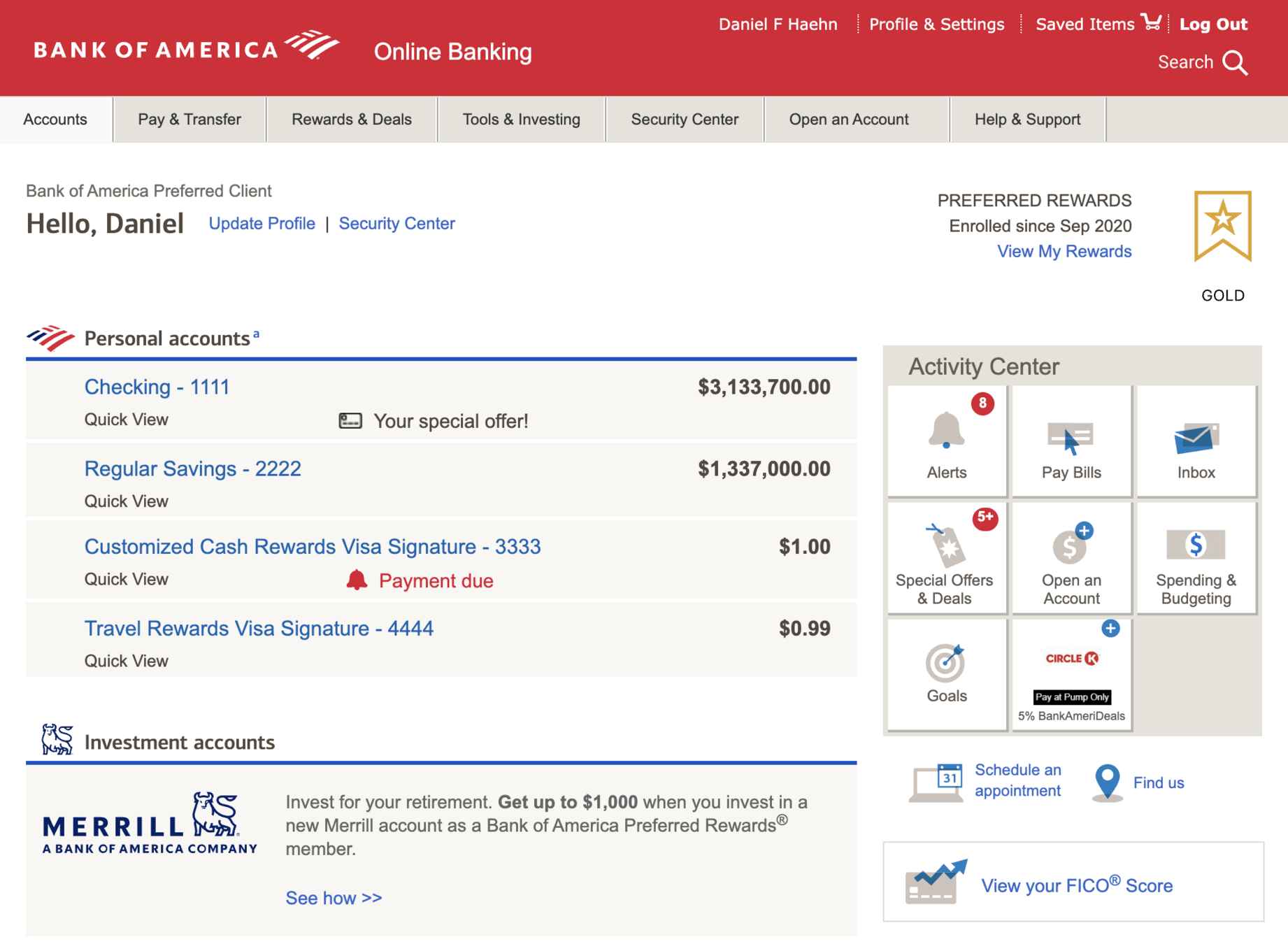
Task: Open the Alerts bell tile
Action: [x=947, y=441]
